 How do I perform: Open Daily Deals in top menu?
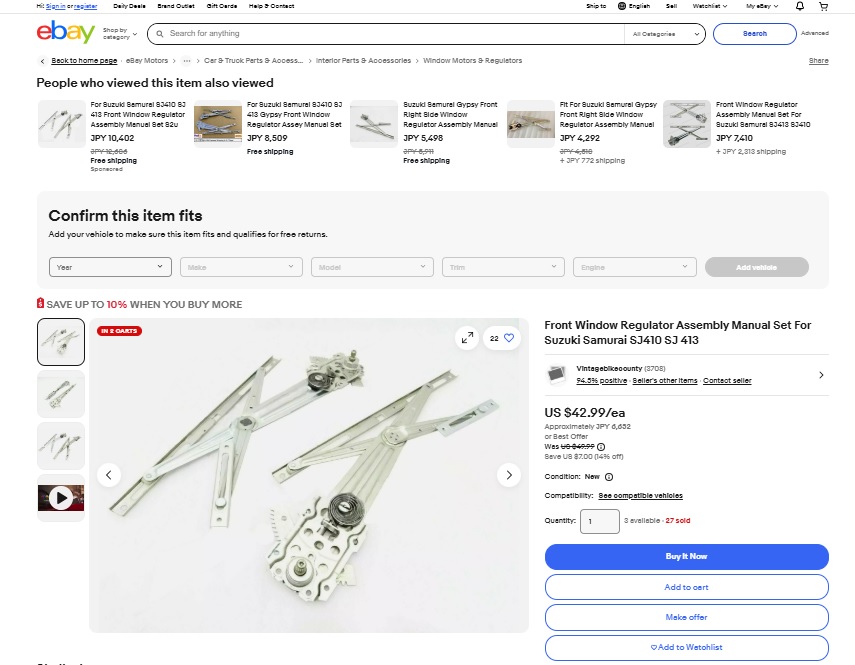click(129, 6)
